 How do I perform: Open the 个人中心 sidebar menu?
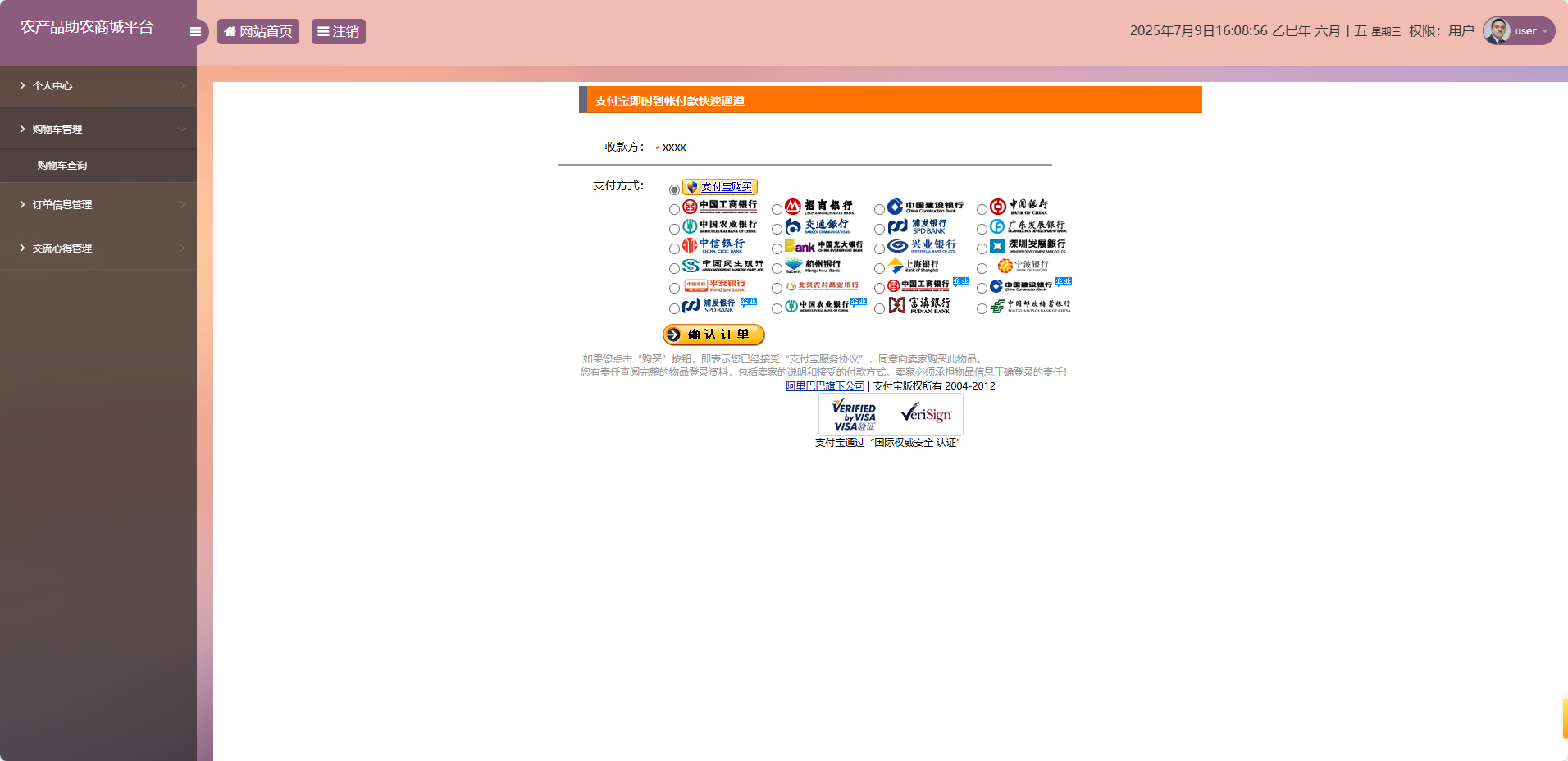[98, 85]
